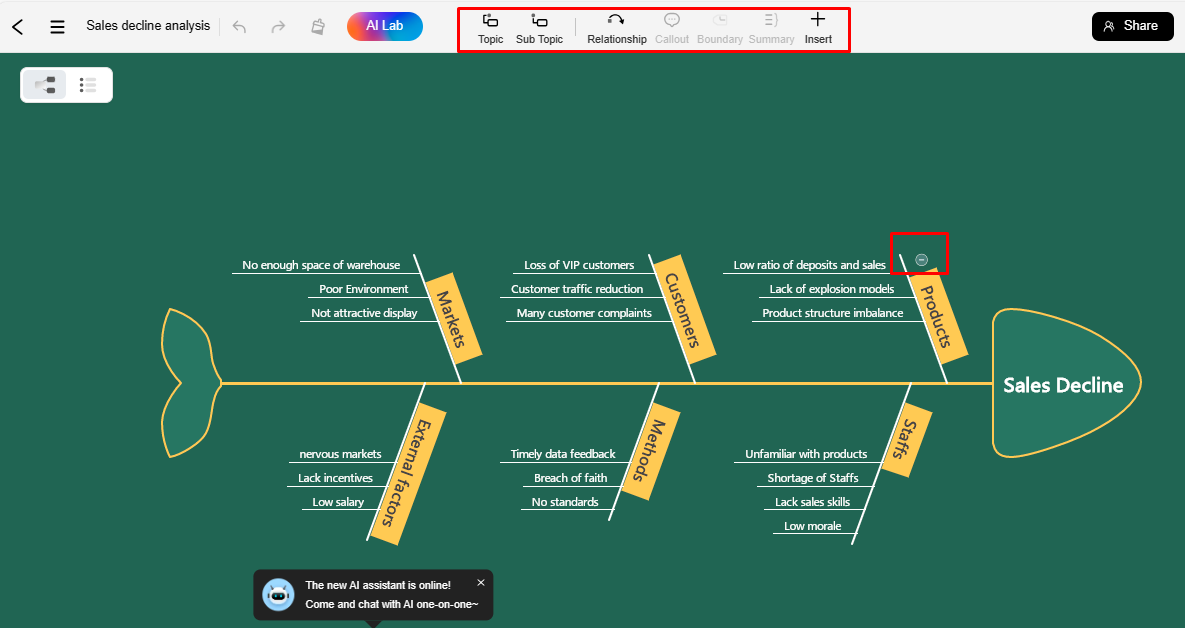Add a Callout
The image size is (1185, 628).
(672, 29)
